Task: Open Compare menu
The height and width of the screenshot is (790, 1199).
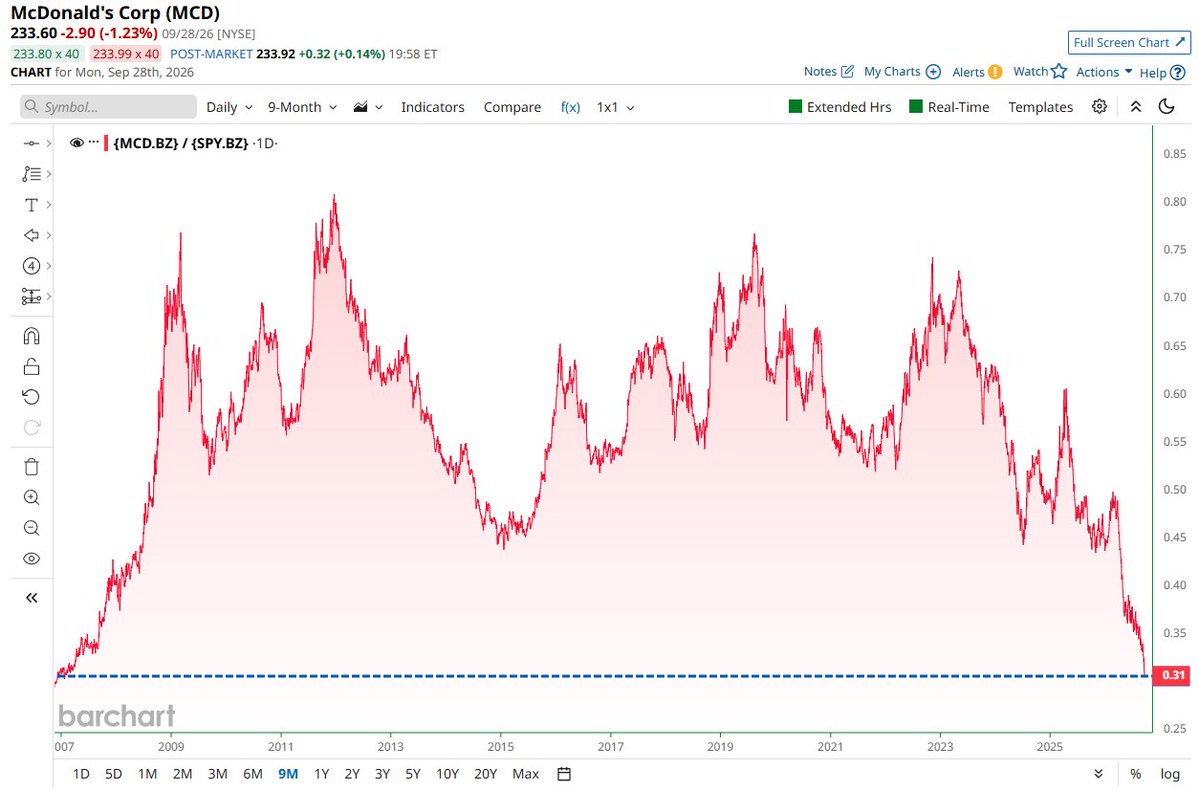Action: [512, 107]
